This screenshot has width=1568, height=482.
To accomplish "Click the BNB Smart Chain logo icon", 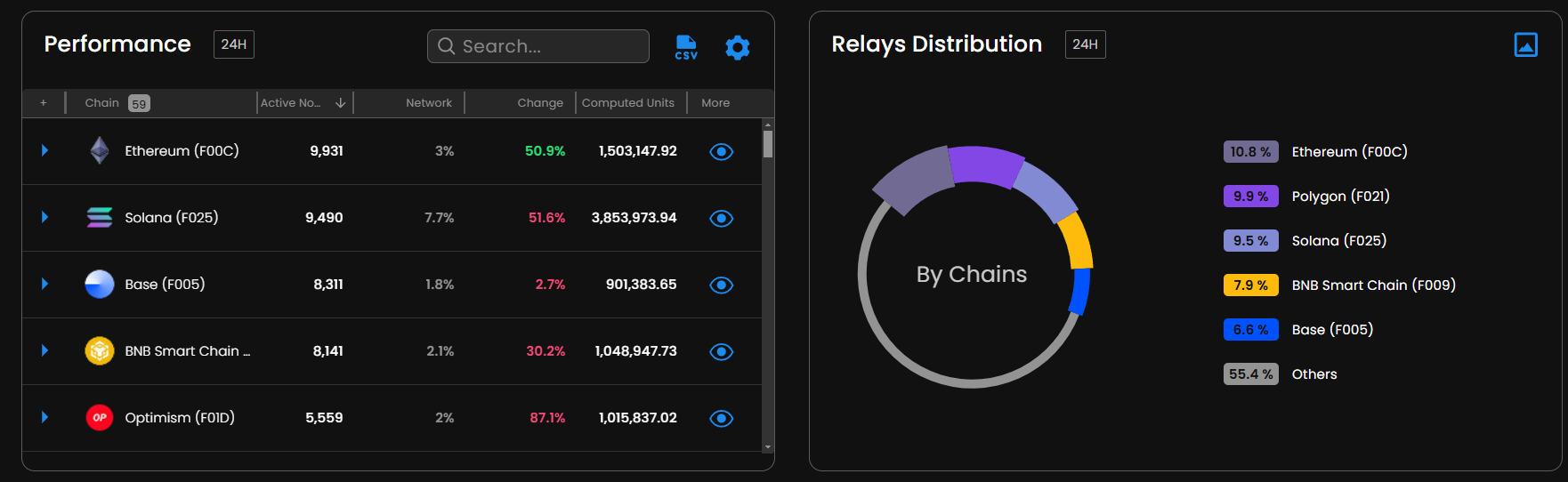I will 100,351.
